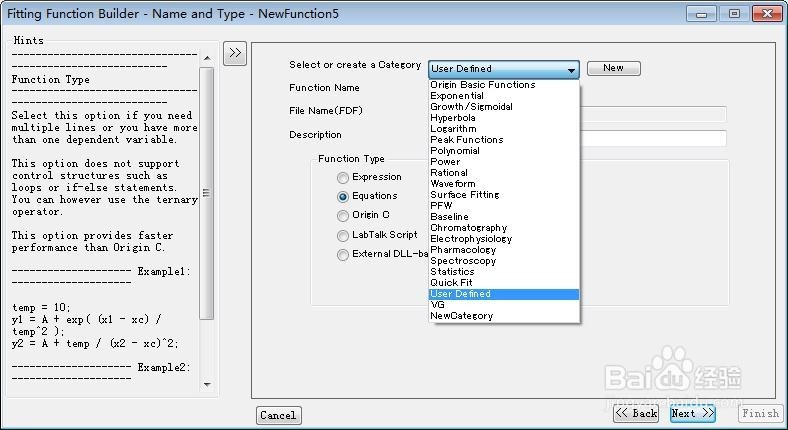
Task: Select highlighted User Defined list entry
Action: (504, 294)
